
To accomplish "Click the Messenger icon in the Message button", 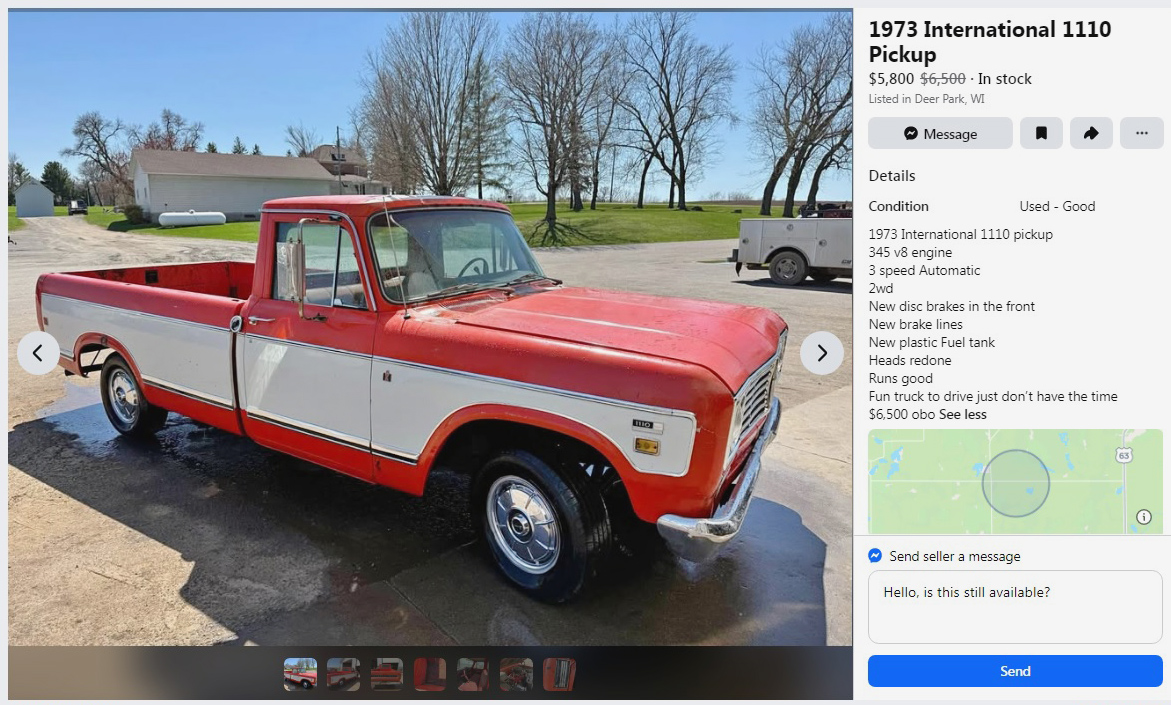I will 910,134.
